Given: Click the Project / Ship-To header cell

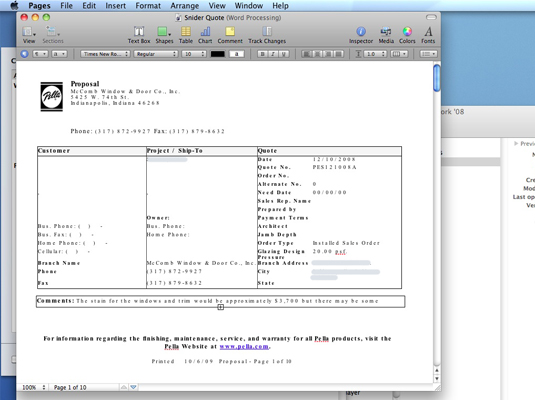Looking at the screenshot, I should pos(202,151).
